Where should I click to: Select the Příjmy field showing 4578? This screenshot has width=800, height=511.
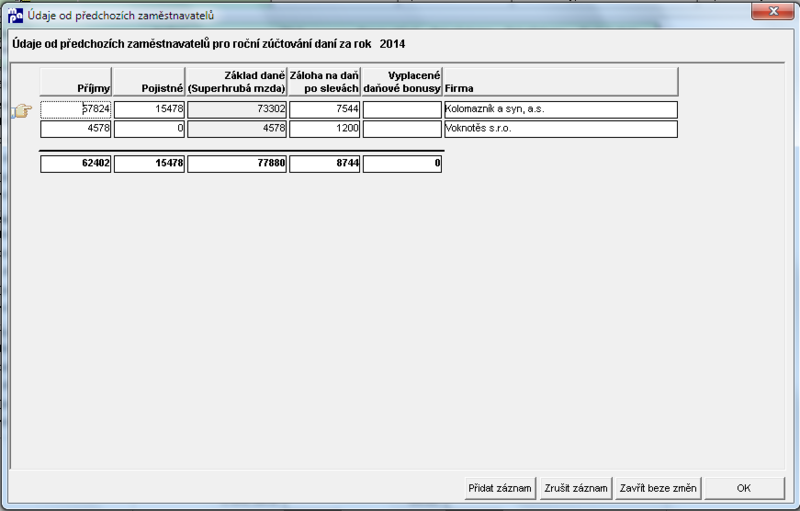point(76,129)
